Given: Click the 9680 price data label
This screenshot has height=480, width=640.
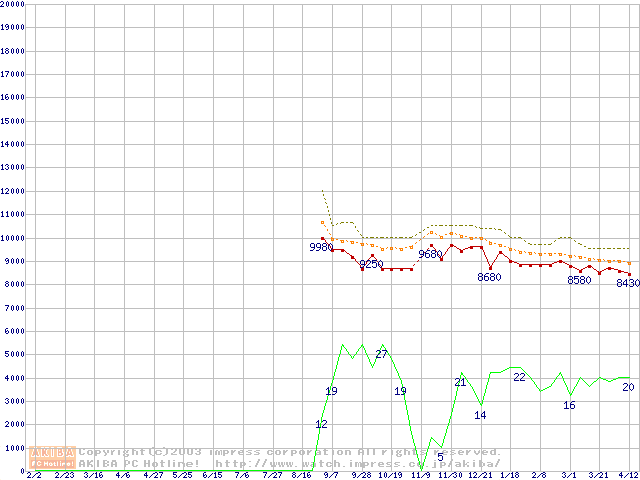Looking at the screenshot, I should click(x=430, y=254).
